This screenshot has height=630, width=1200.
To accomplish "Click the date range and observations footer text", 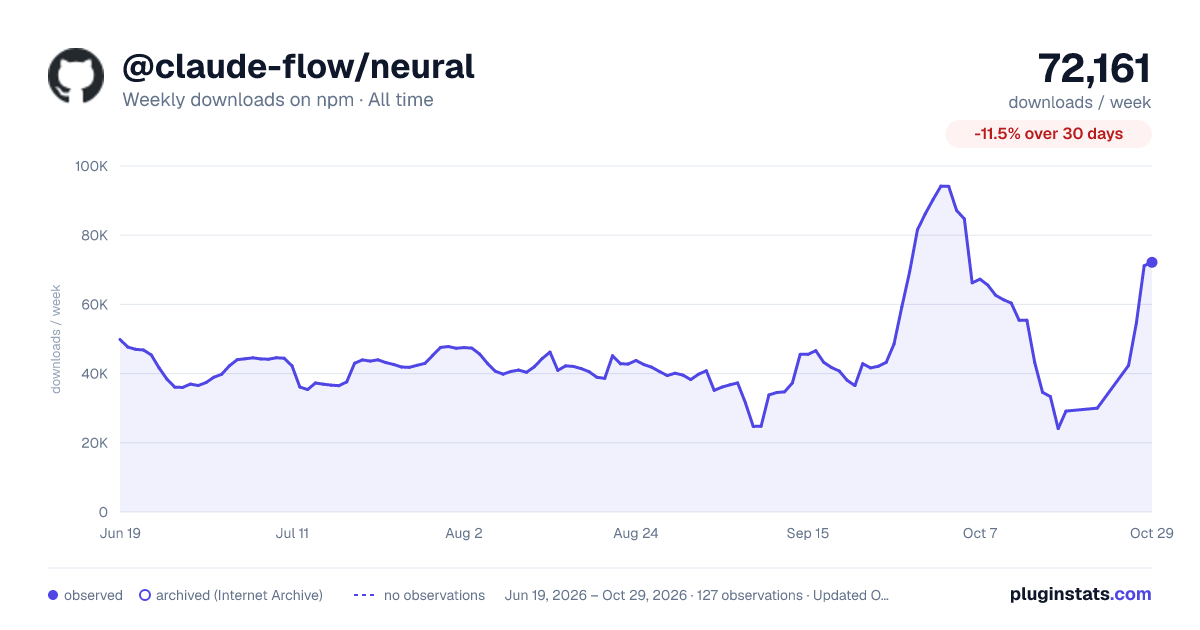I will point(697,595).
